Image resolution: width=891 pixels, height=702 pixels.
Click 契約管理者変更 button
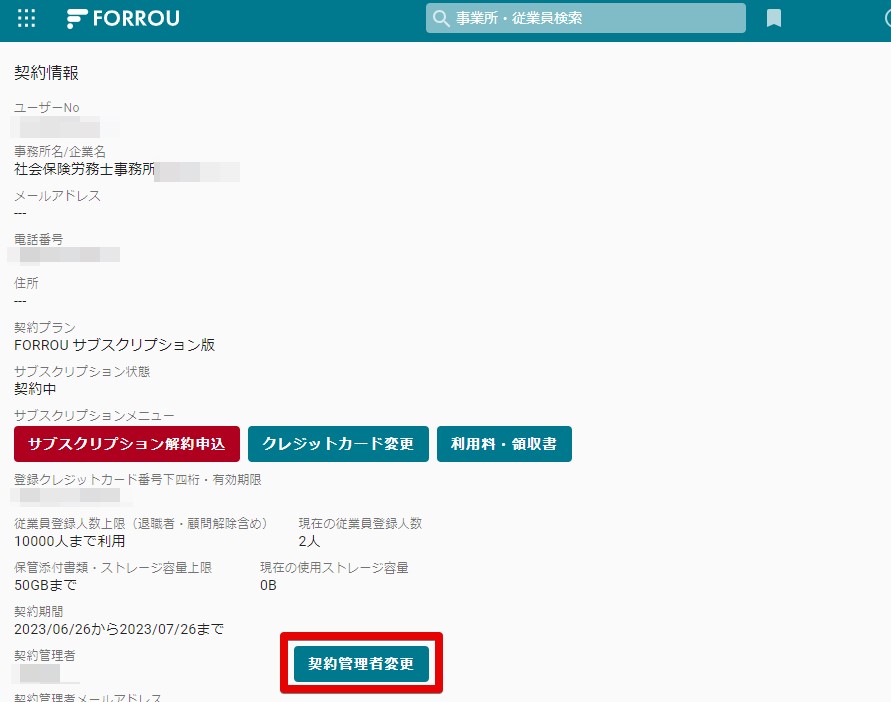coord(361,663)
